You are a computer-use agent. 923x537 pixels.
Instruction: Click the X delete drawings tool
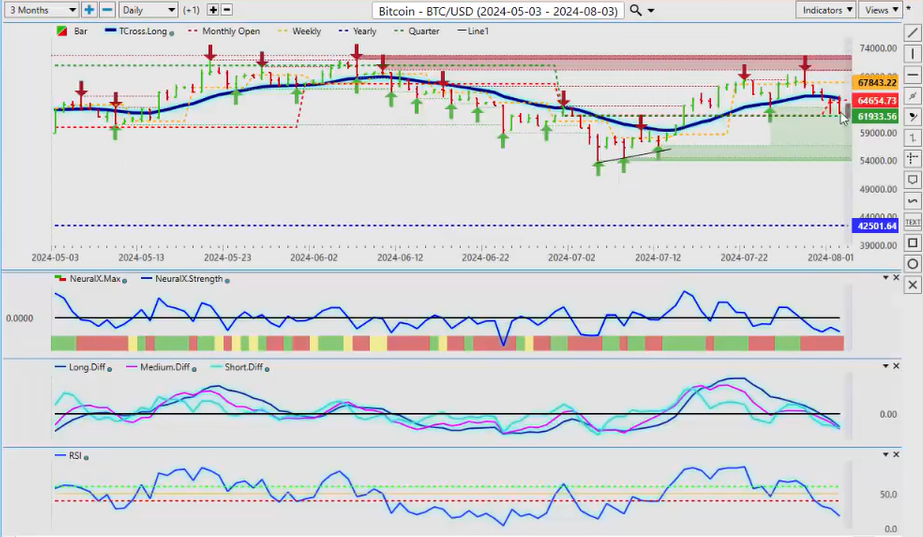tap(912, 285)
